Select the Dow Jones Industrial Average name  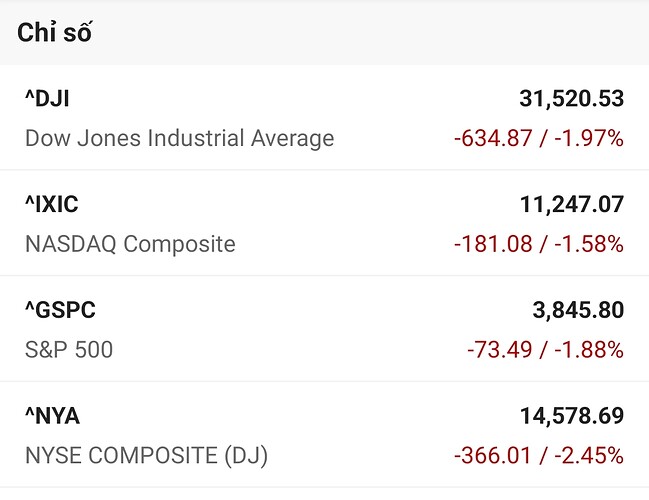179,138
